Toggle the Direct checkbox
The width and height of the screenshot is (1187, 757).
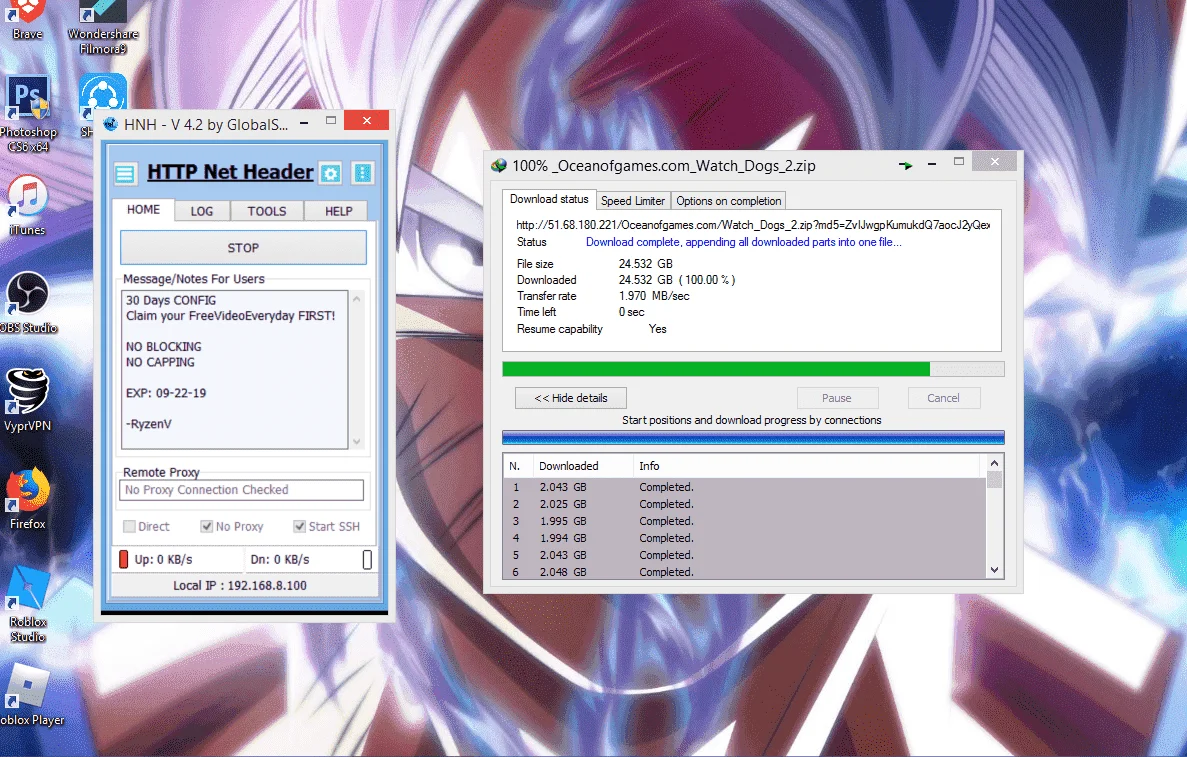click(x=129, y=526)
